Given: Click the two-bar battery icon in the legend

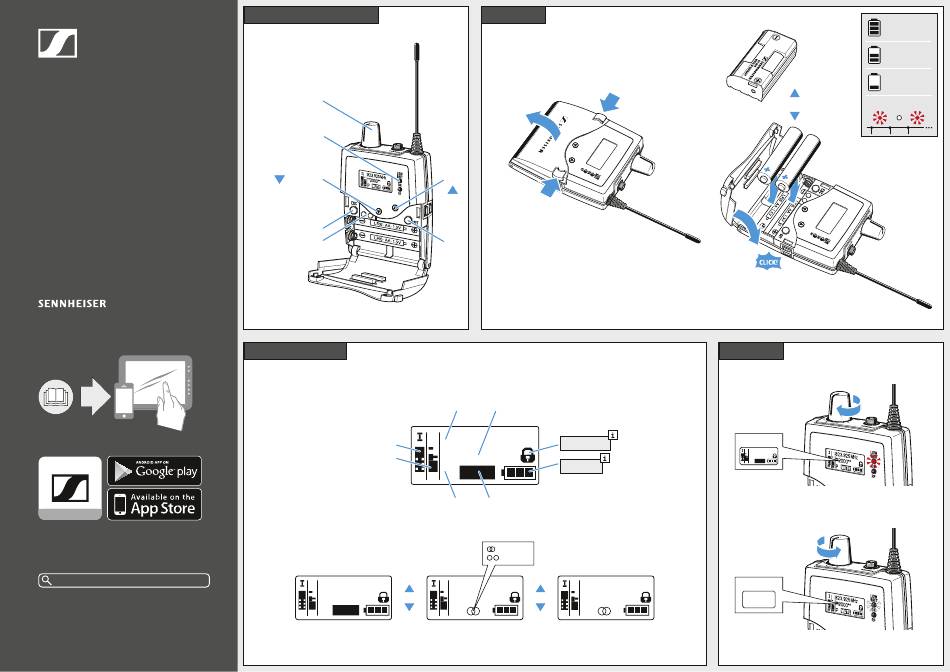Looking at the screenshot, I should (x=874, y=55).
